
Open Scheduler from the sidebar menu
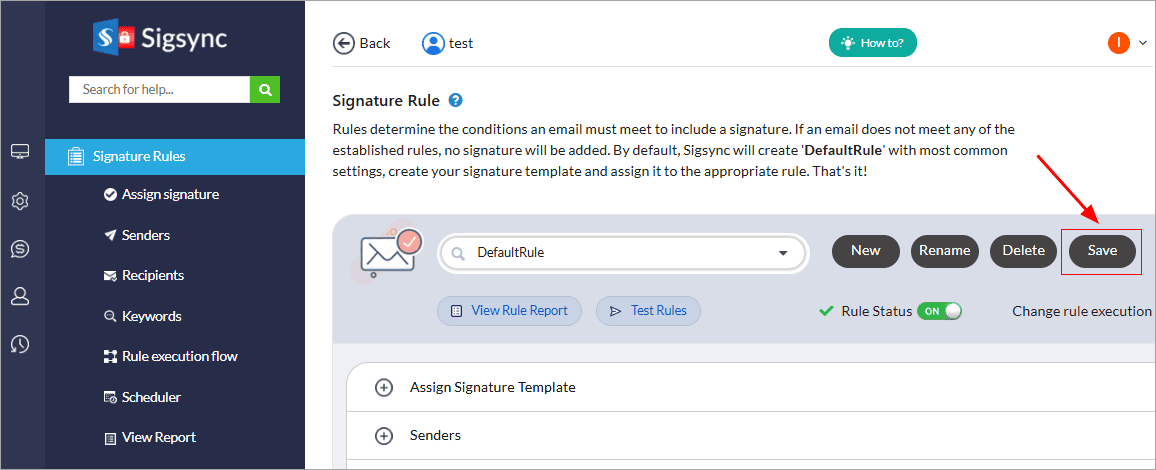click(151, 397)
